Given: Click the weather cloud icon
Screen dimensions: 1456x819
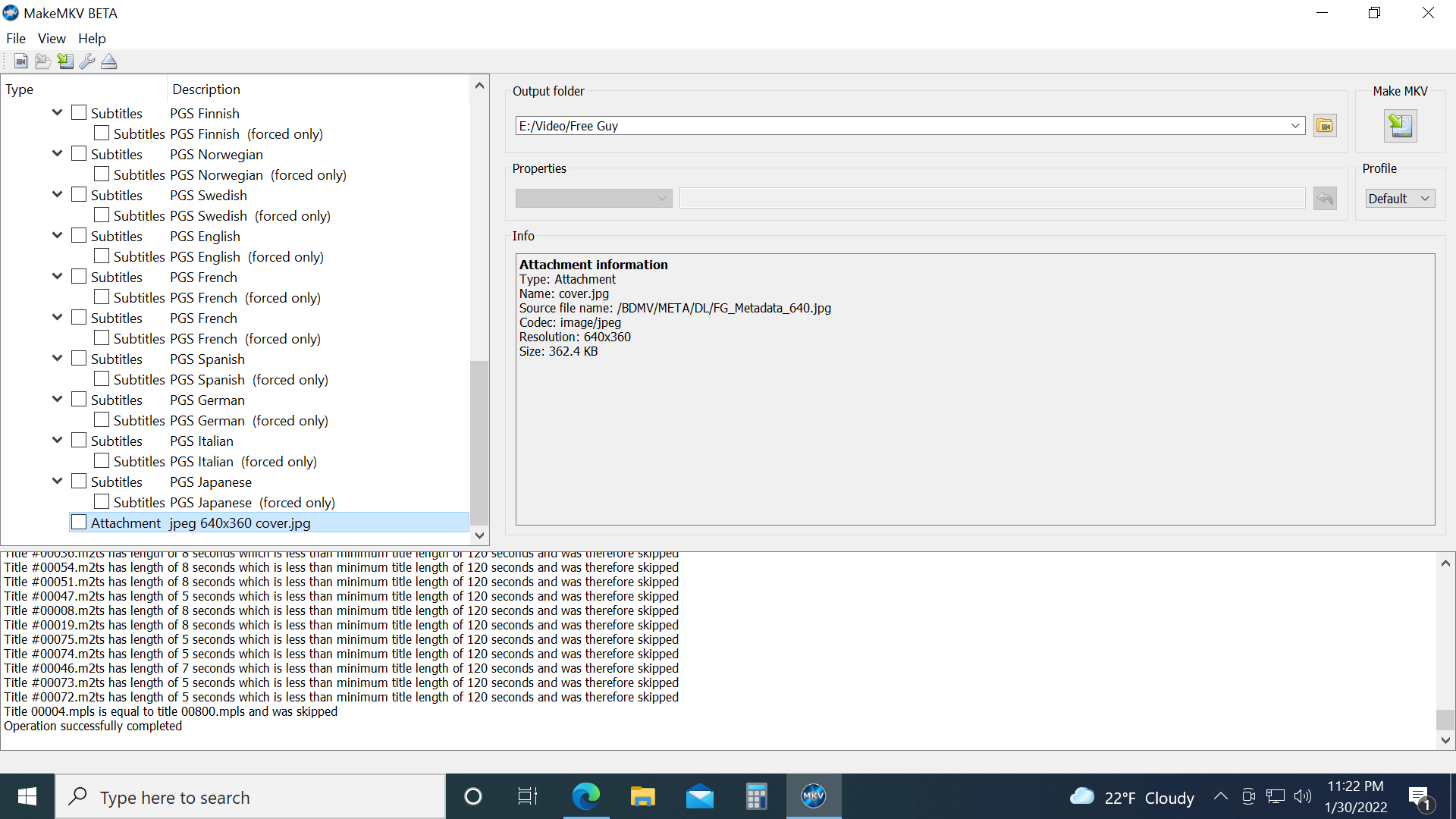Looking at the screenshot, I should (x=1082, y=796).
